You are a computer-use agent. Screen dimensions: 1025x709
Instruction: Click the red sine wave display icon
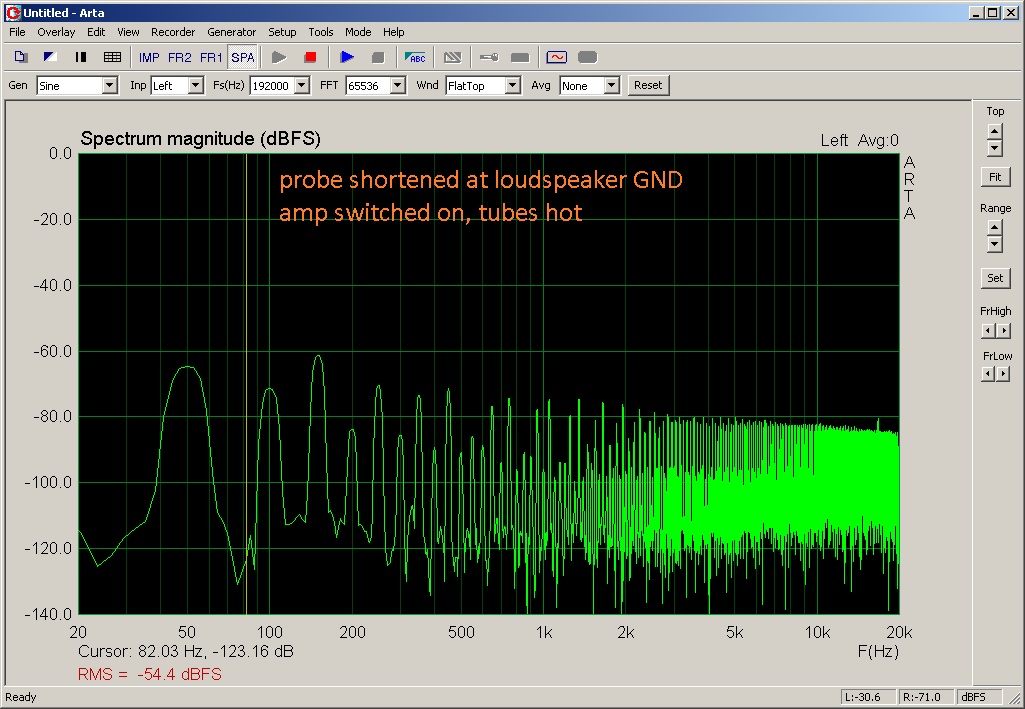click(557, 58)
